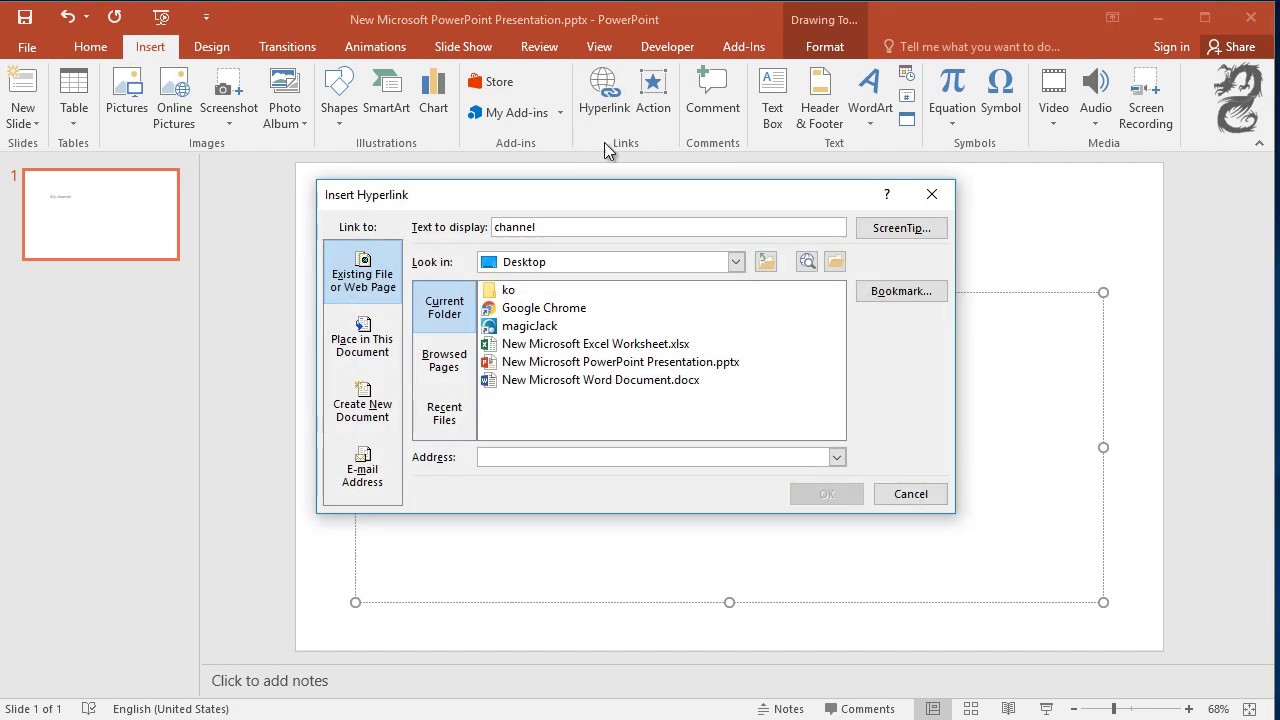
Task: Open Header & Footer settings
Action: pyautogui.click(x=820, y=99)
